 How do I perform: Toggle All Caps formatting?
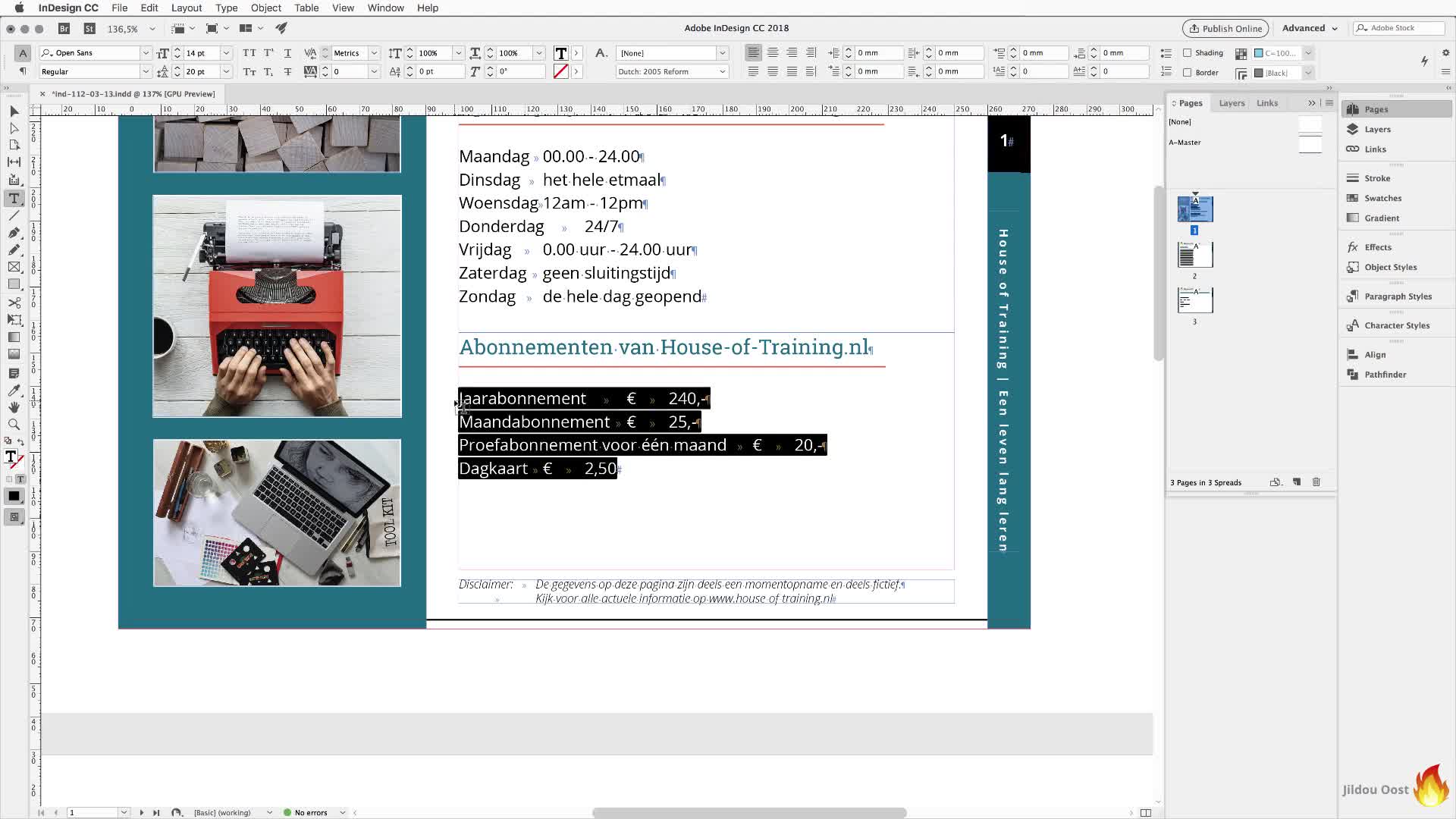tap(249, 53)
